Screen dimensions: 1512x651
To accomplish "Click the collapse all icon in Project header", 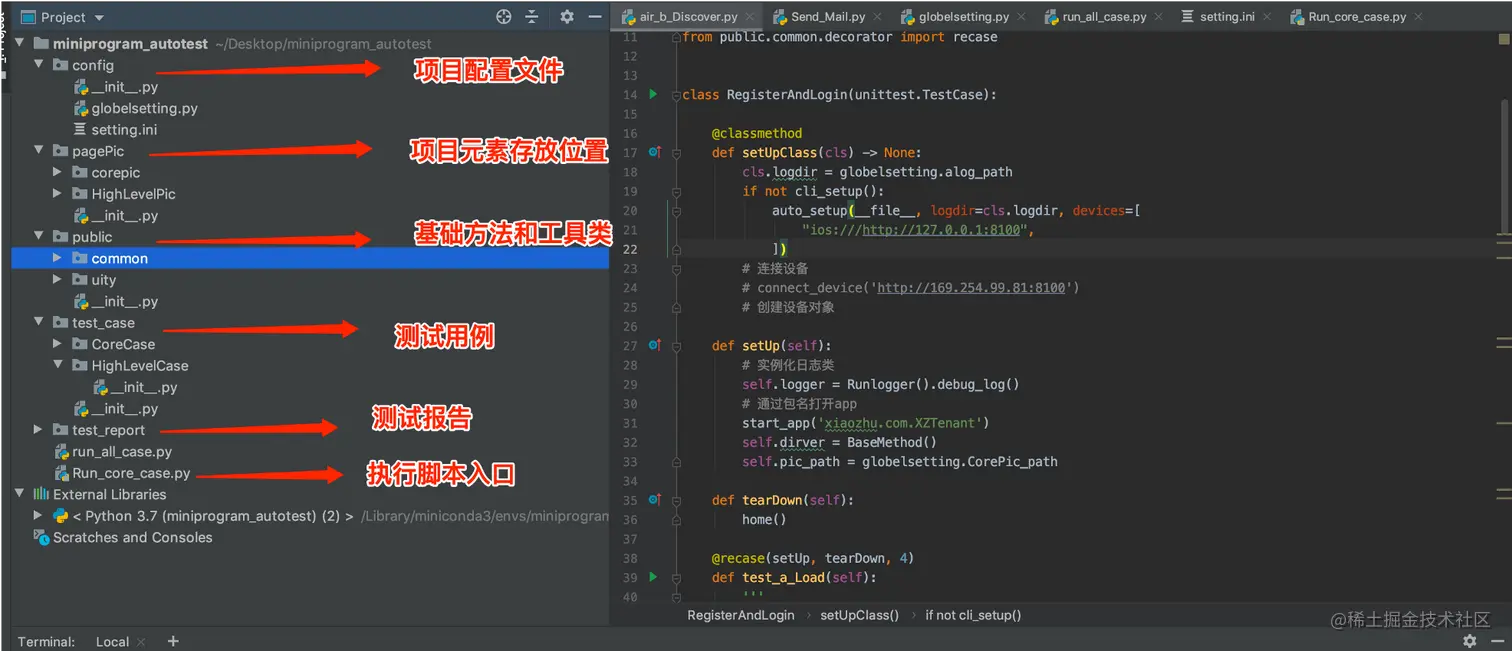I will [x=532, y=17].
